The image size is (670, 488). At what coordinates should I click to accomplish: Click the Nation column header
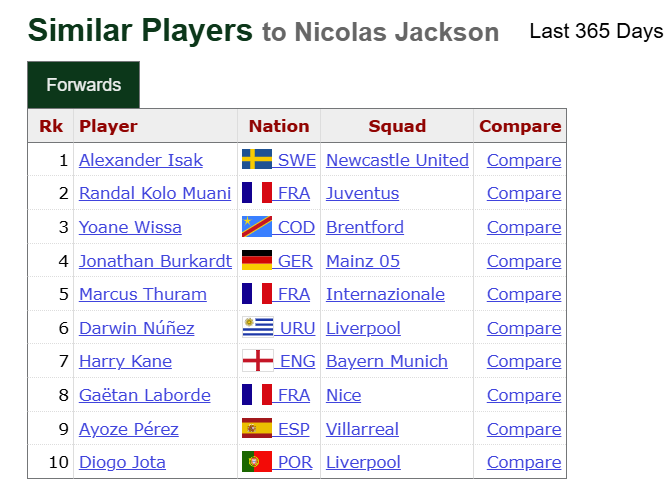point(279,126)
